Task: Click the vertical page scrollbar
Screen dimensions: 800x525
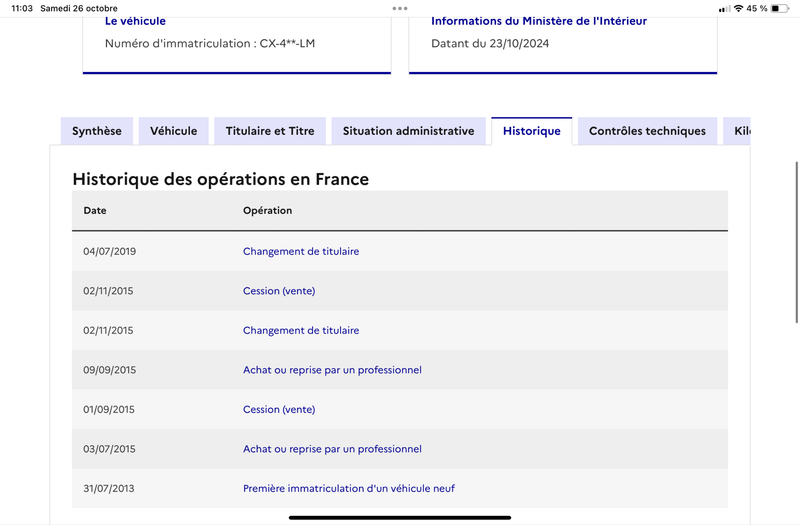Action: coord(796,242)
